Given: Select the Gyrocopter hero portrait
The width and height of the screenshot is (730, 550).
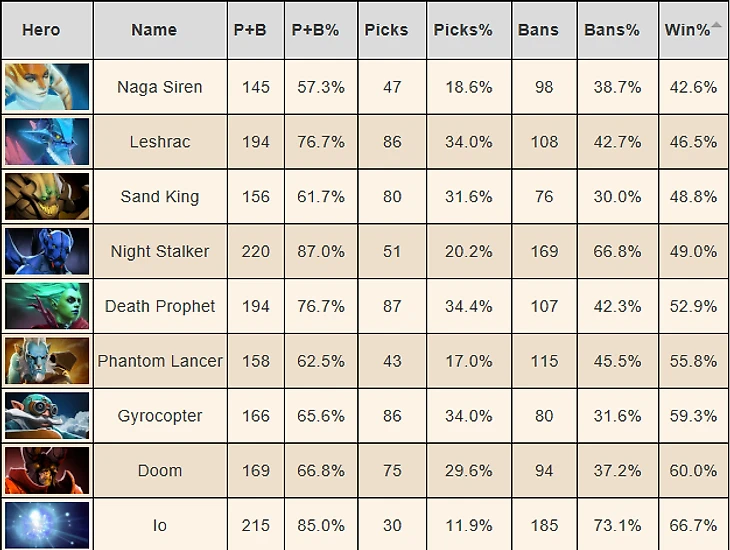Looking at the screenshot, I should (x=47, y=415).
